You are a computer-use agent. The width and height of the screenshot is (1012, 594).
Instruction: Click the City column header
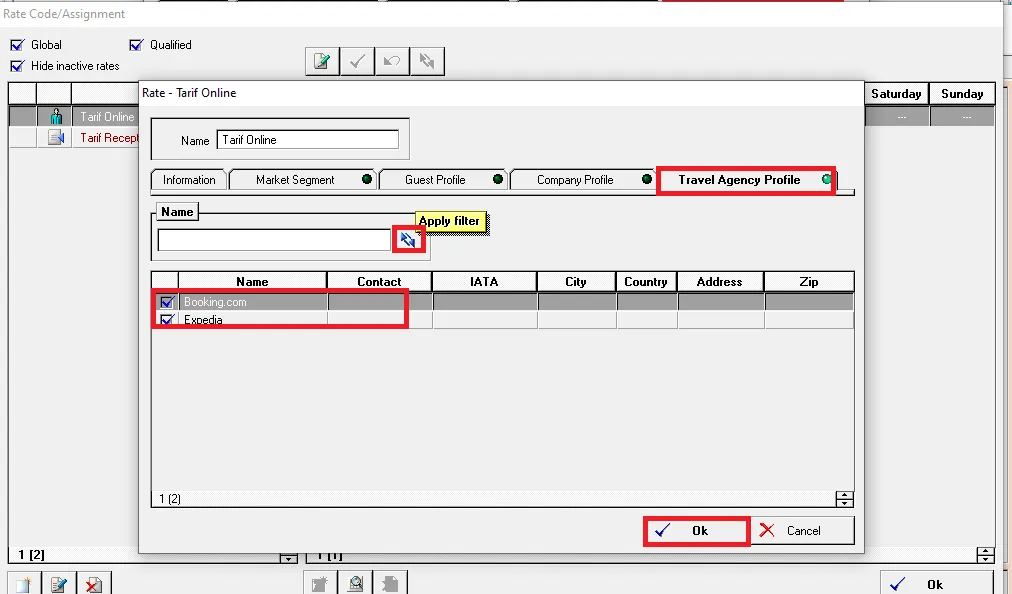[x=576, y=282]
